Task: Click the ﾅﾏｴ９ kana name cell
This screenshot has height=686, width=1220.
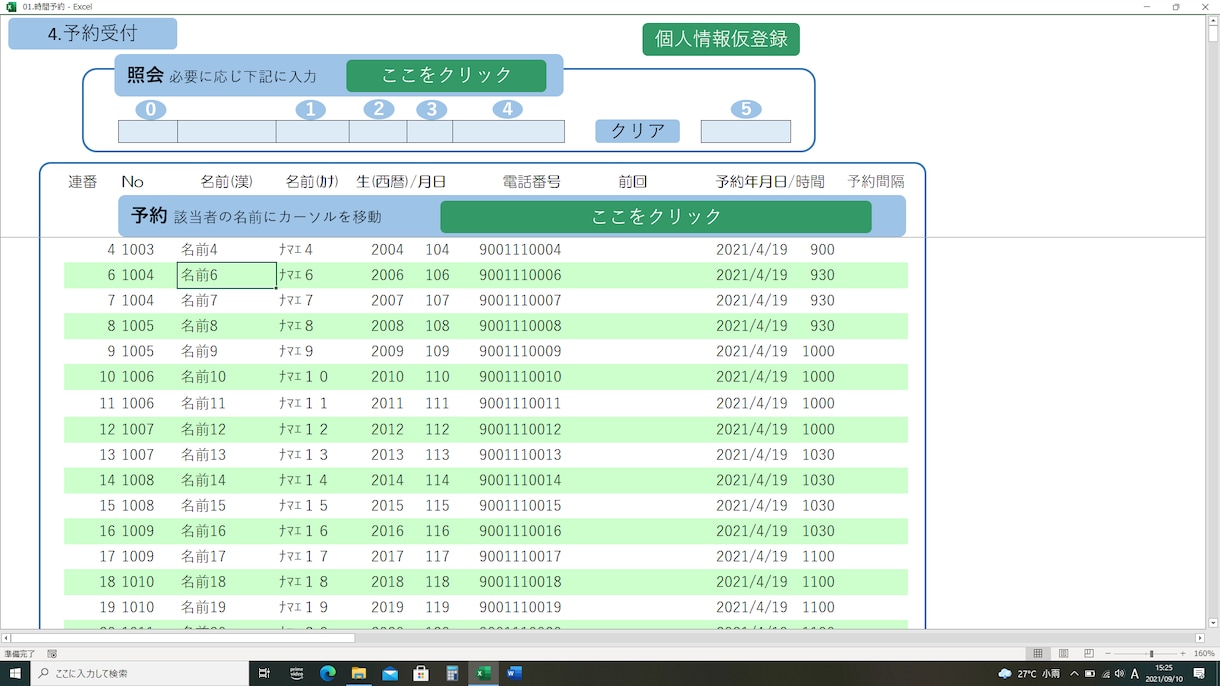Action: 297,351
